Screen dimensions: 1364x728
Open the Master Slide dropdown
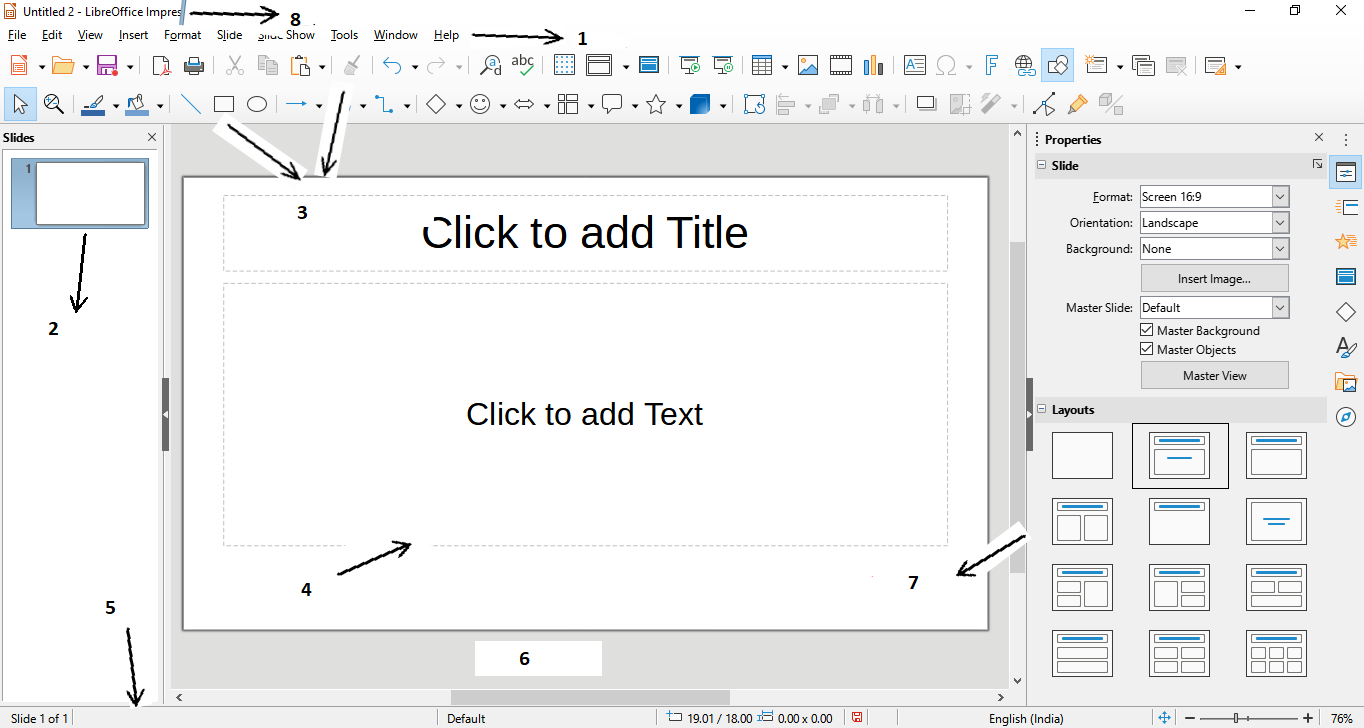(x=1283, y=307)
